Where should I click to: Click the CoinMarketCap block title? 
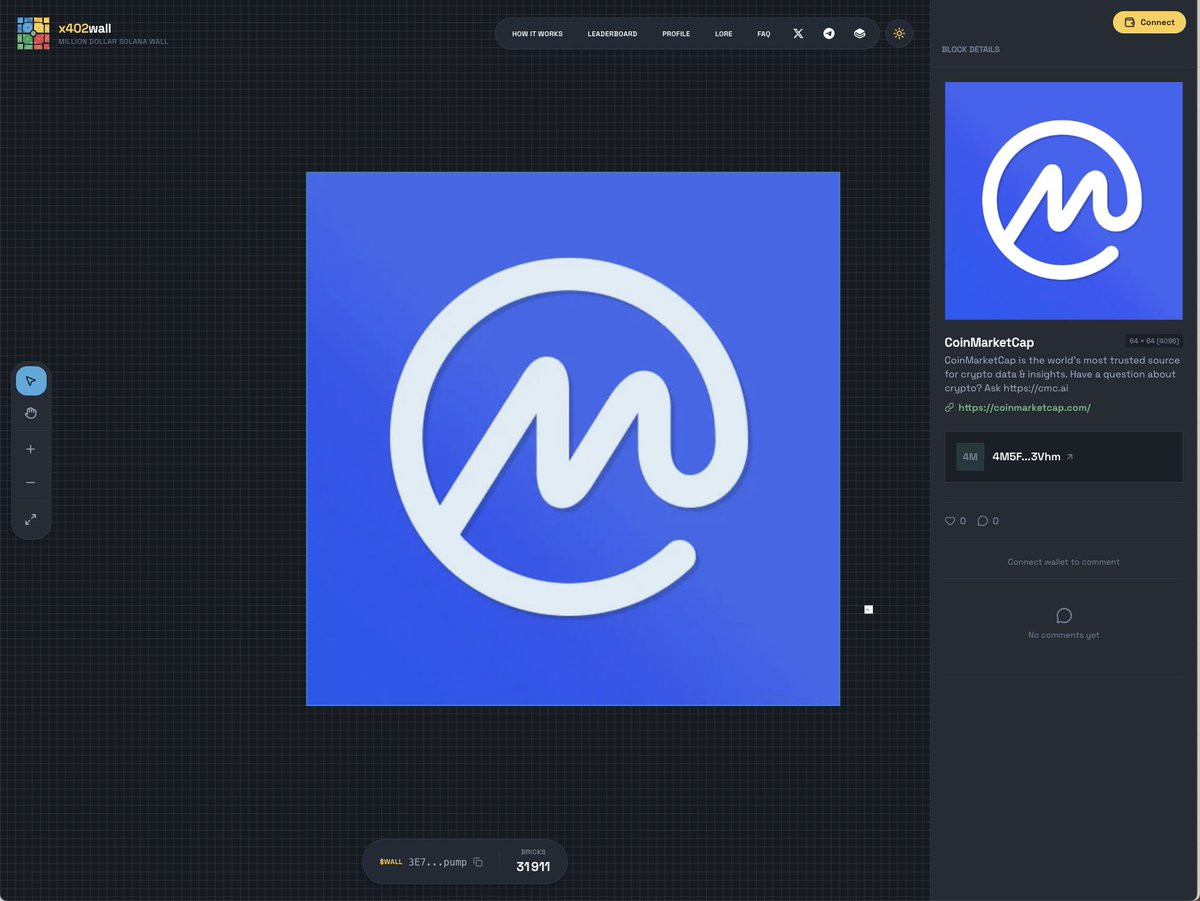[989, 342]
